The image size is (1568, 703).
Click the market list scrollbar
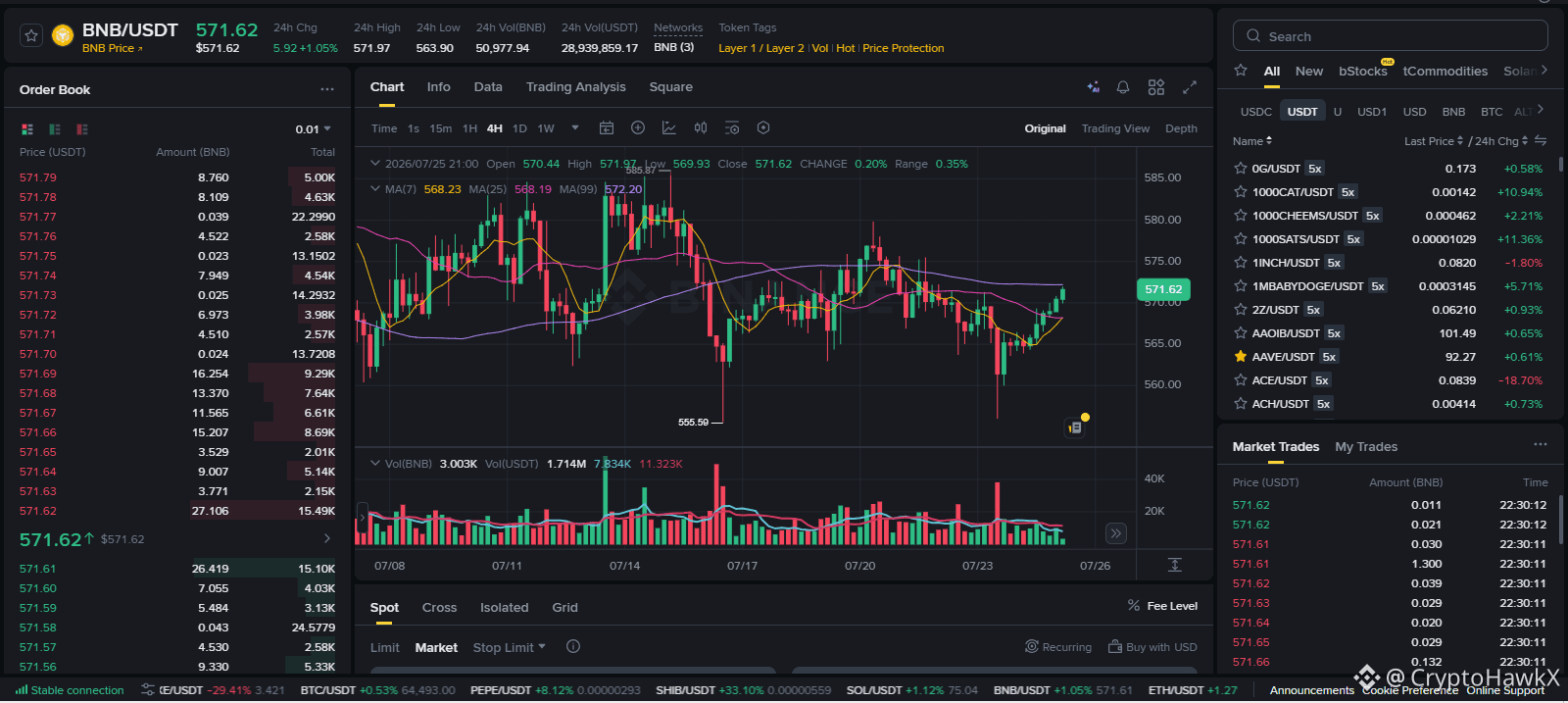coord(1561,163)
